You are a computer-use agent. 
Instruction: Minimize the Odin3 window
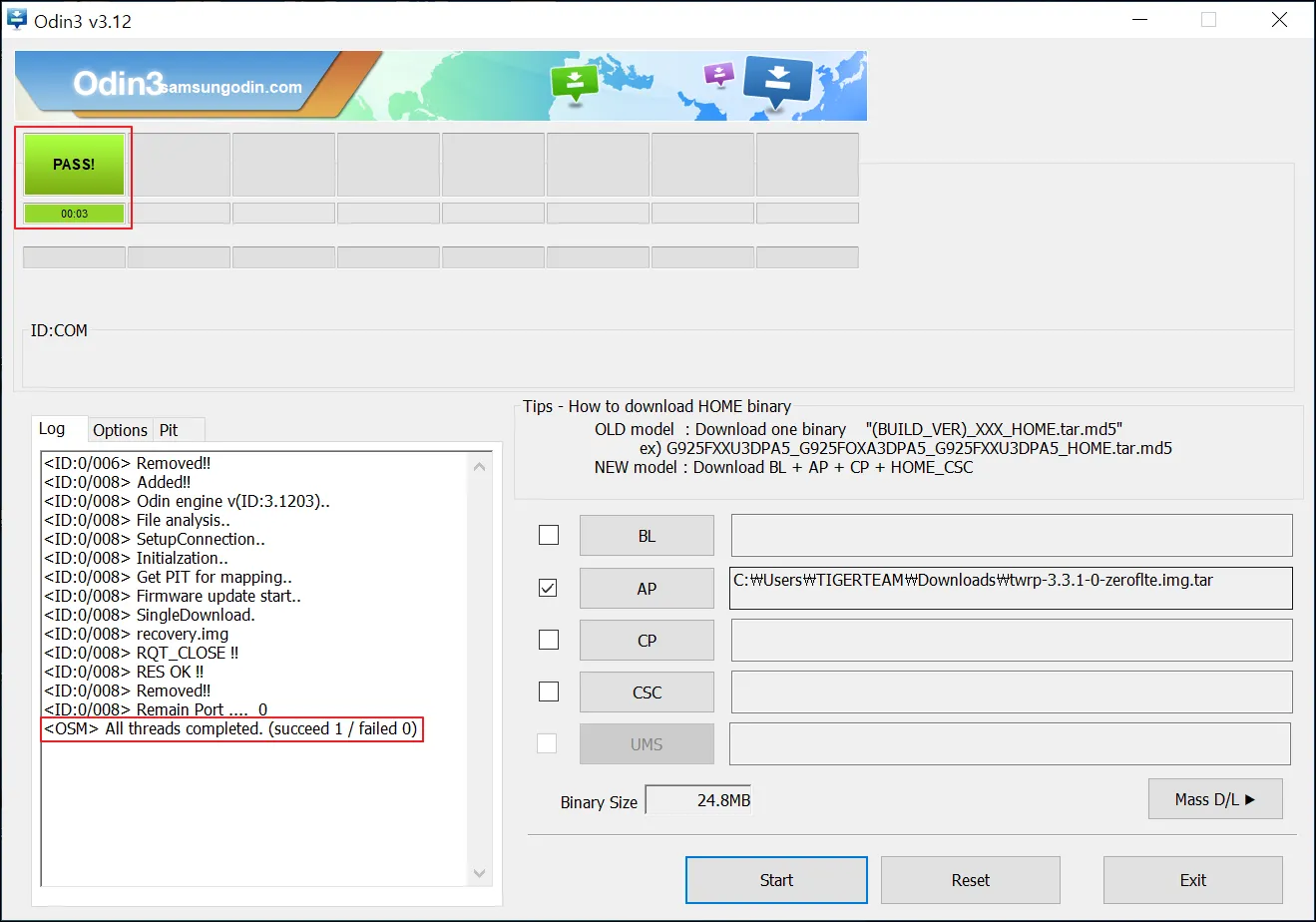[1139, 20]
